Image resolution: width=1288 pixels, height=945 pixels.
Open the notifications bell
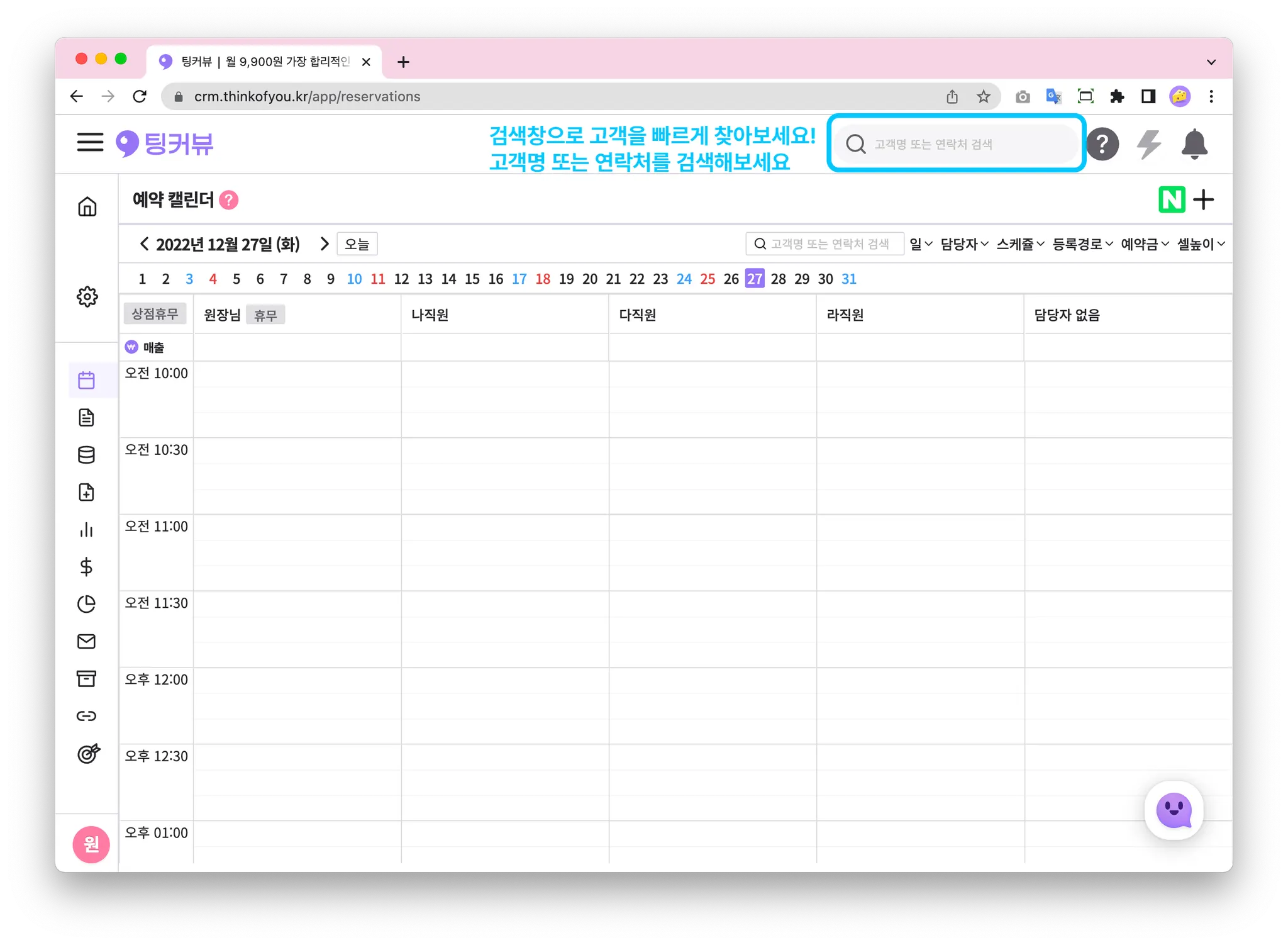1194,144
